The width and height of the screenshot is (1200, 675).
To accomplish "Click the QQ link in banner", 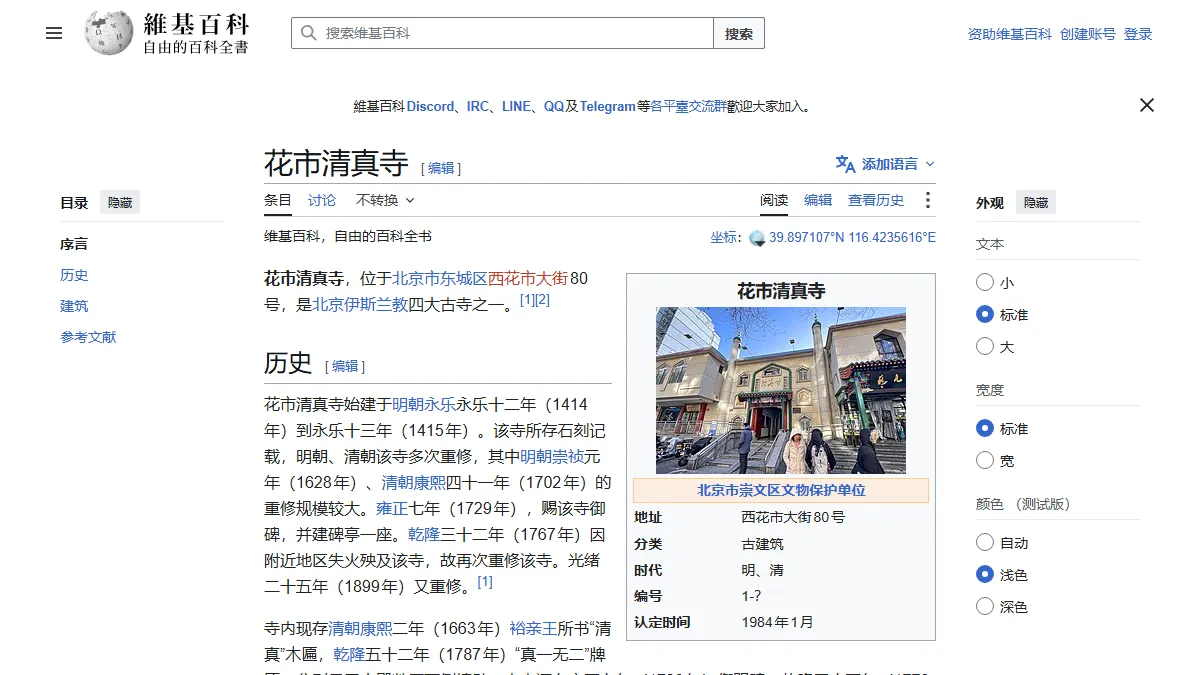I will tap(554, 106).
